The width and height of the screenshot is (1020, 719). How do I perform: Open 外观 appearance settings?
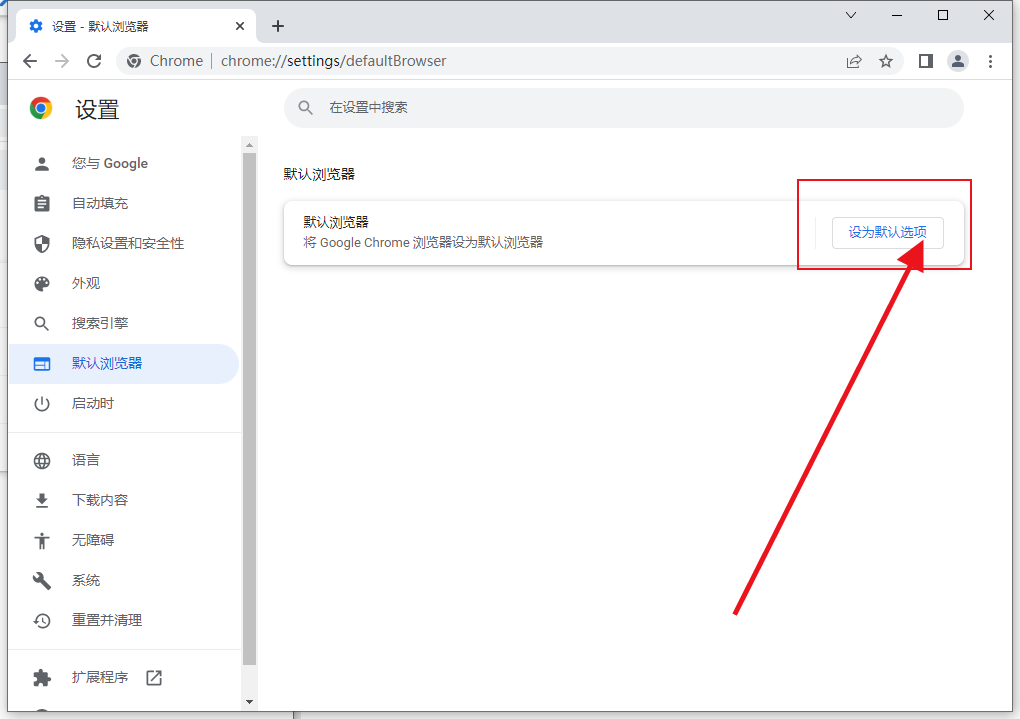click(x=86, y=283)
